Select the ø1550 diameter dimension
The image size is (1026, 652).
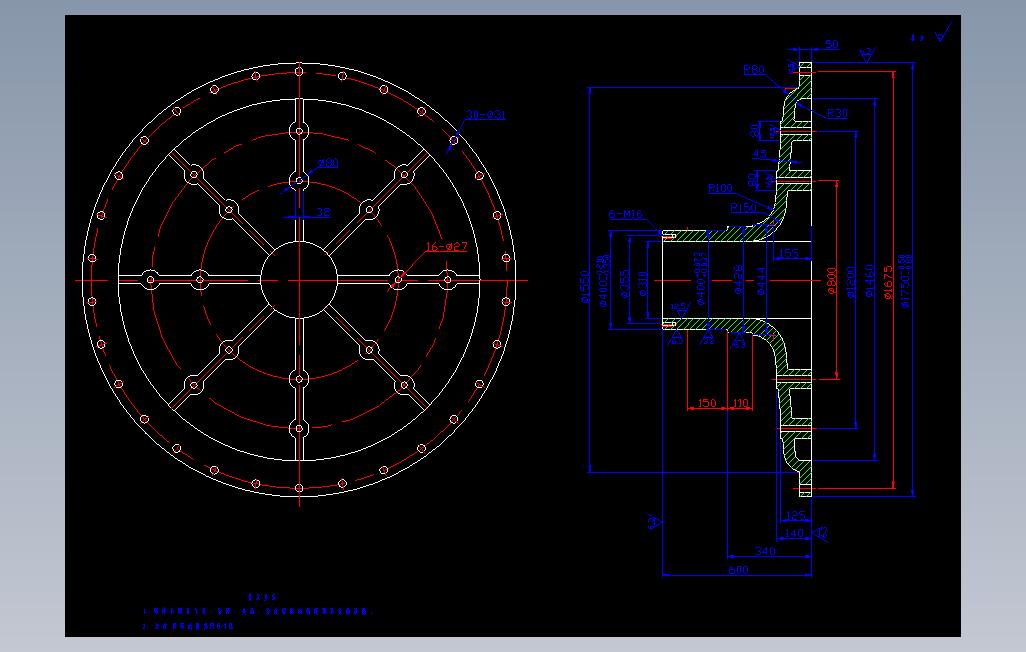pos(586,287)
